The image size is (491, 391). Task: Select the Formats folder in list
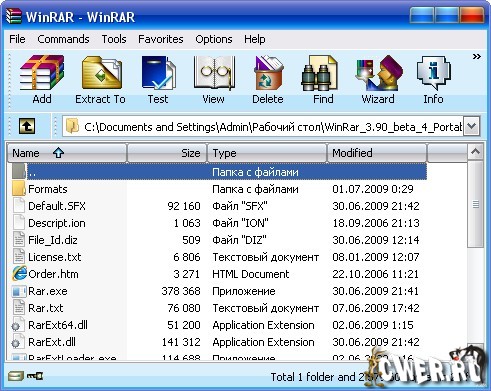tap(48, 189)
